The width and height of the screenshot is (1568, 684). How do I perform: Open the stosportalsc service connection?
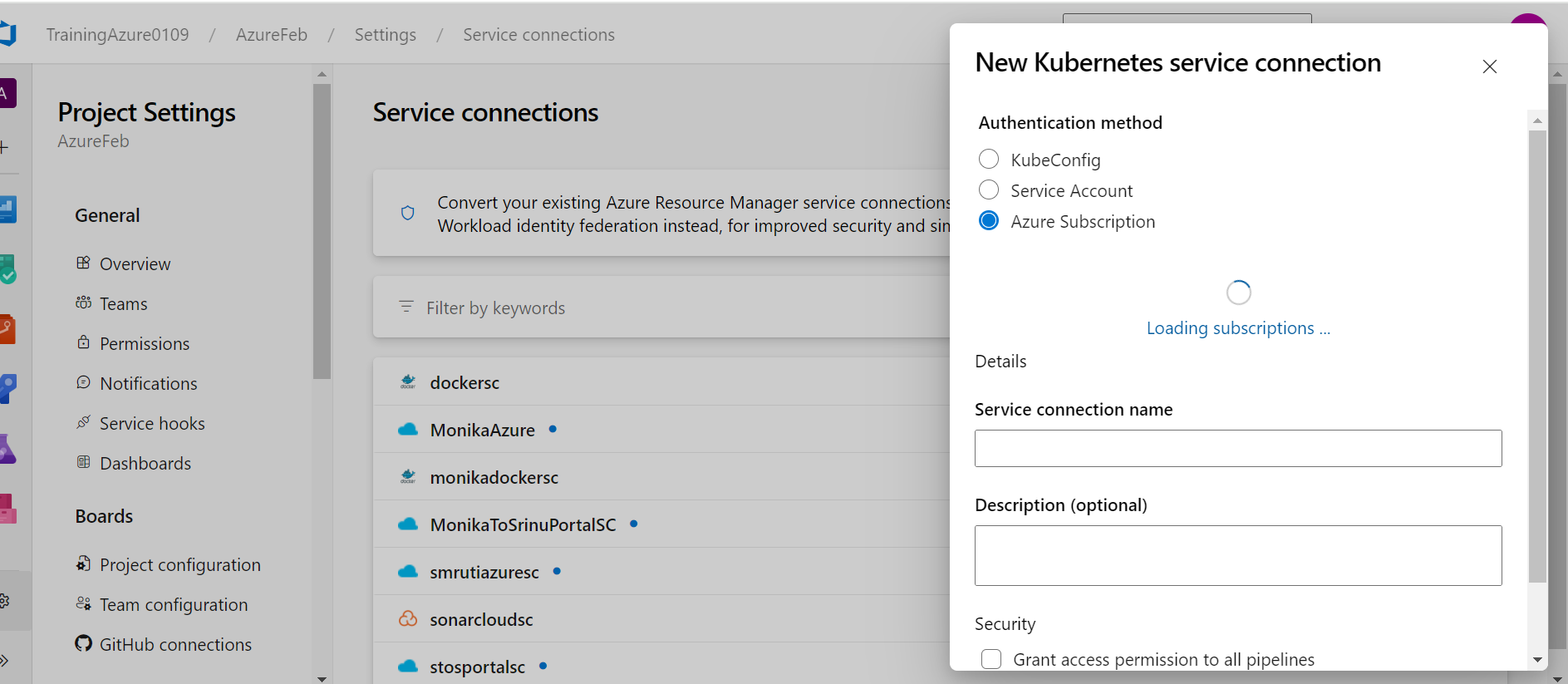(478, 667)
